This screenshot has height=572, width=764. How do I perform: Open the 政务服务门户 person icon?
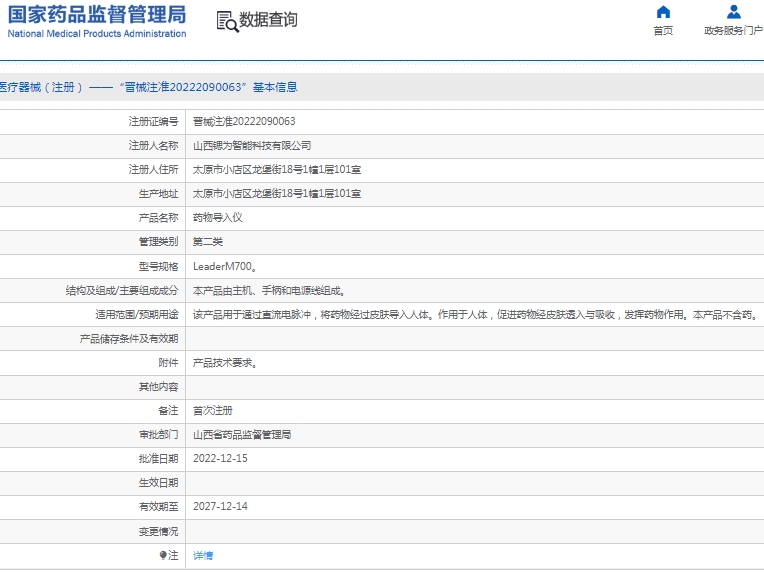(733, 11)
